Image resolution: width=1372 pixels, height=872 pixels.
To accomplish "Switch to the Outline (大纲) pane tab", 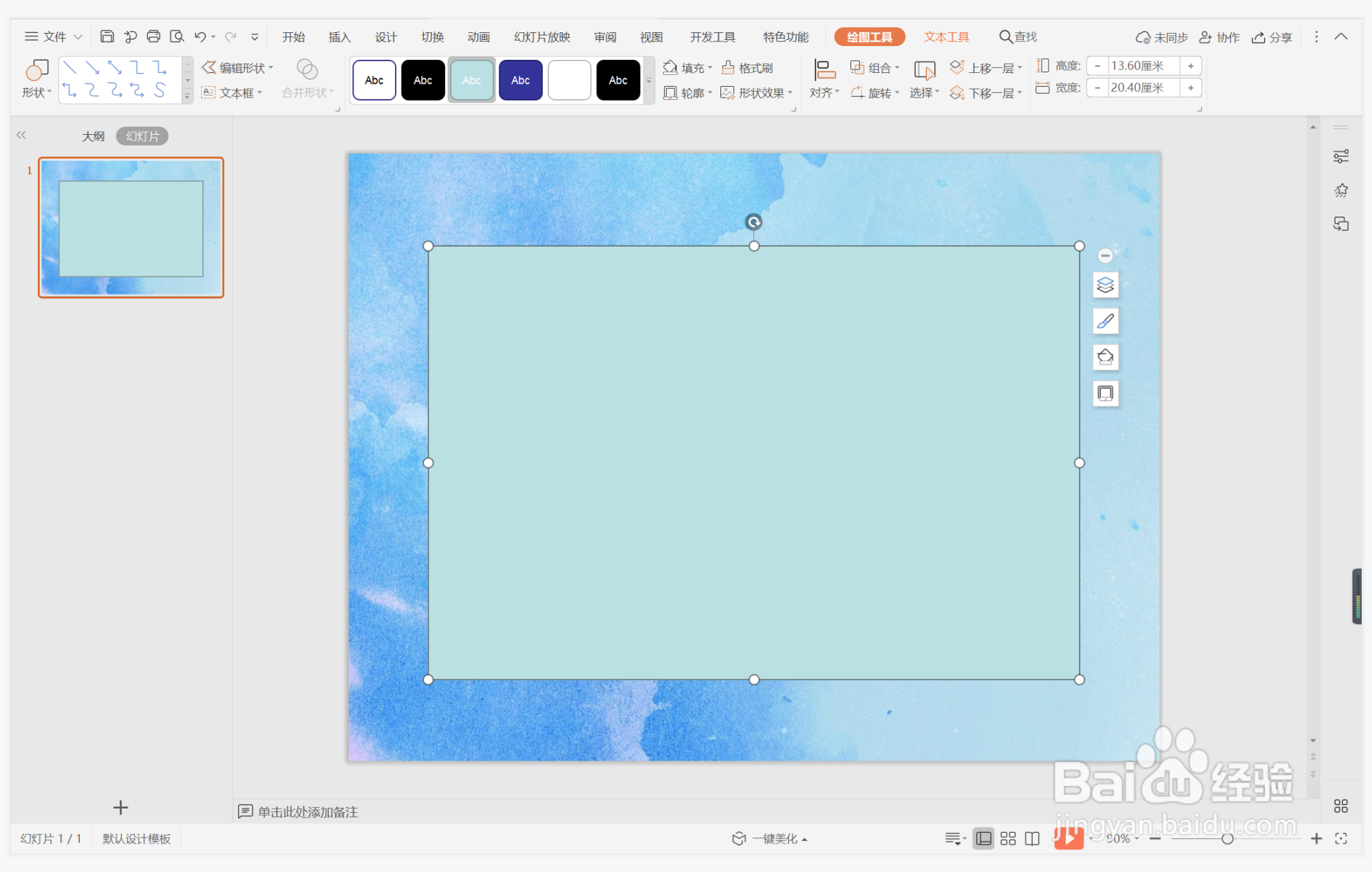I will (93, 136).
